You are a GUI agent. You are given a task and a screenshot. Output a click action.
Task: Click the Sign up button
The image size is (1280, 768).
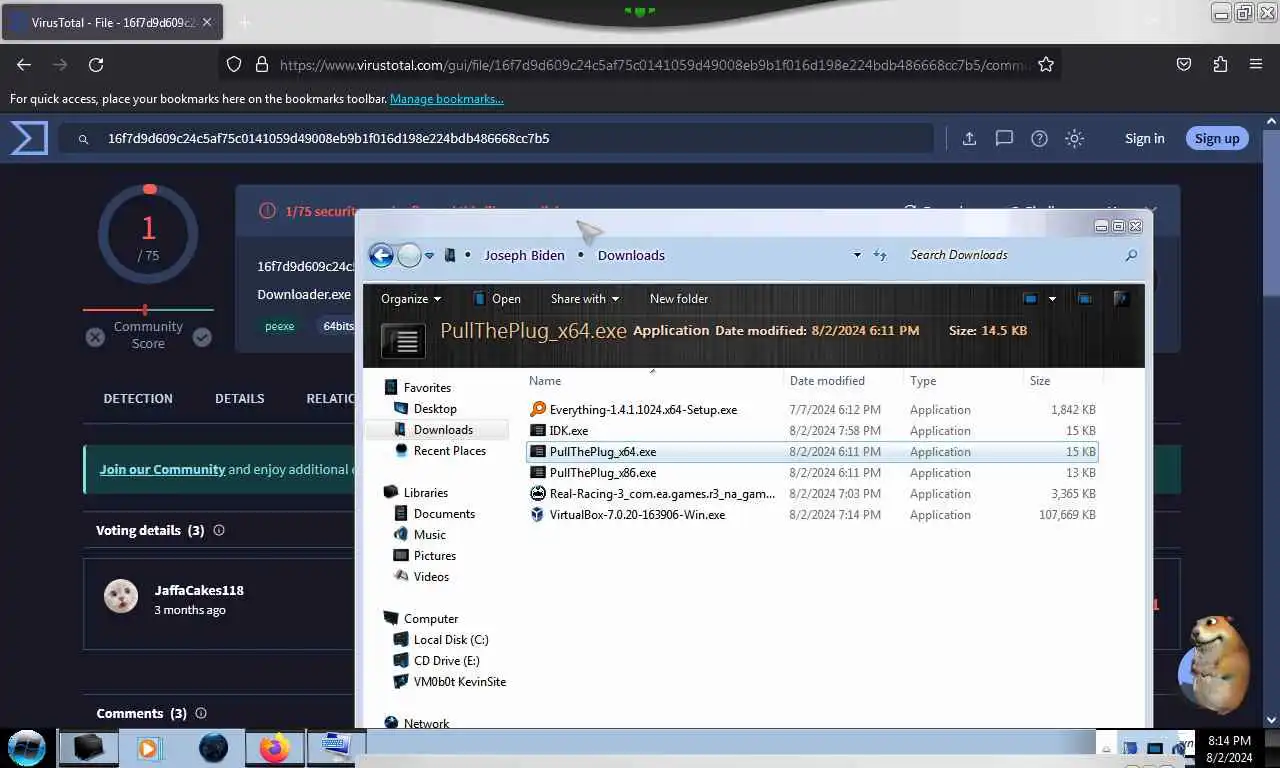(x=1217, y=139)
